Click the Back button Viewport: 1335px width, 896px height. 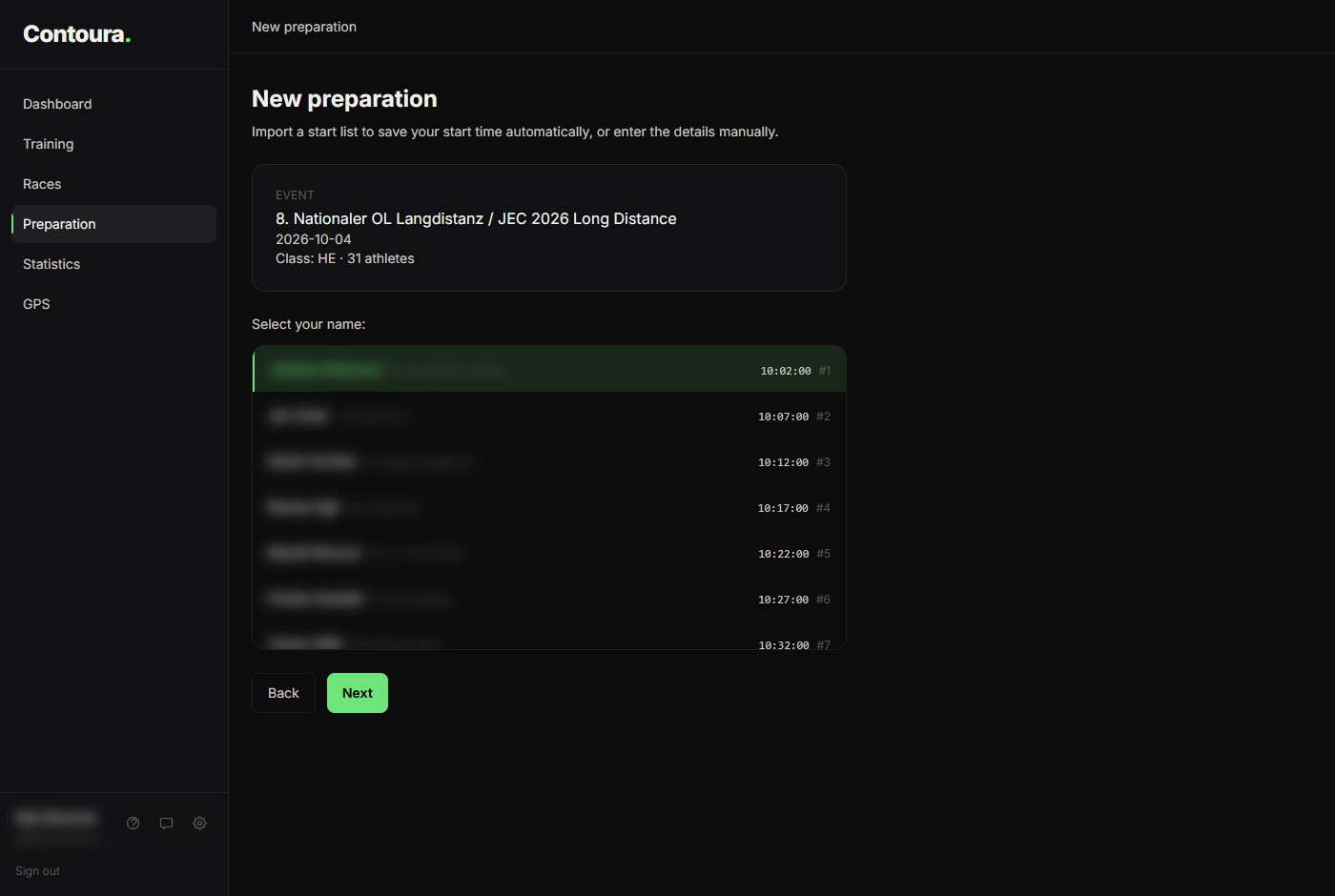283,693
